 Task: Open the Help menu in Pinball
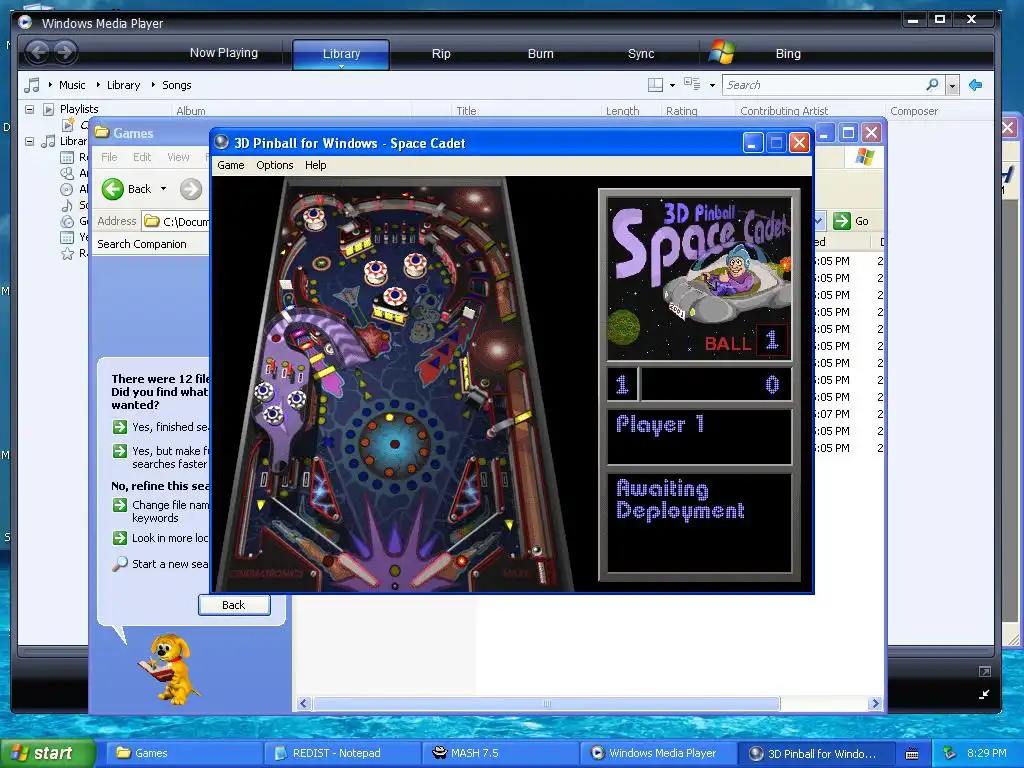click(315, 165)
